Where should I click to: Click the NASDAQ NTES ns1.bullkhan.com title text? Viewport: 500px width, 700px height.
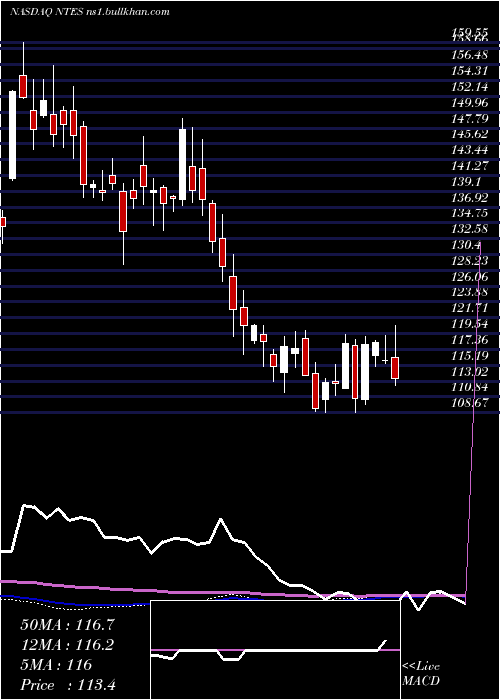coord(89,12)
